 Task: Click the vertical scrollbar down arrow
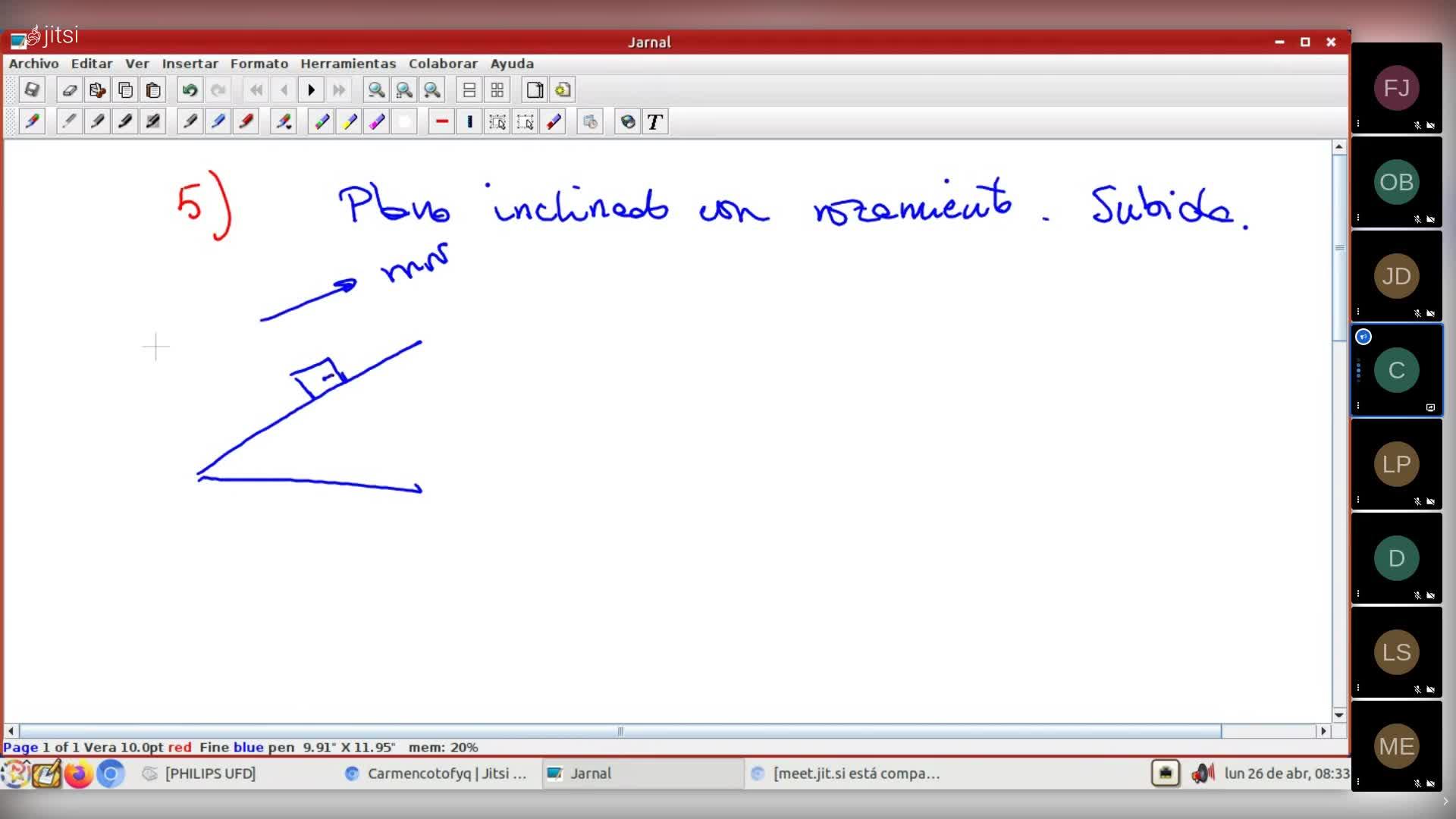(1339, 714)
